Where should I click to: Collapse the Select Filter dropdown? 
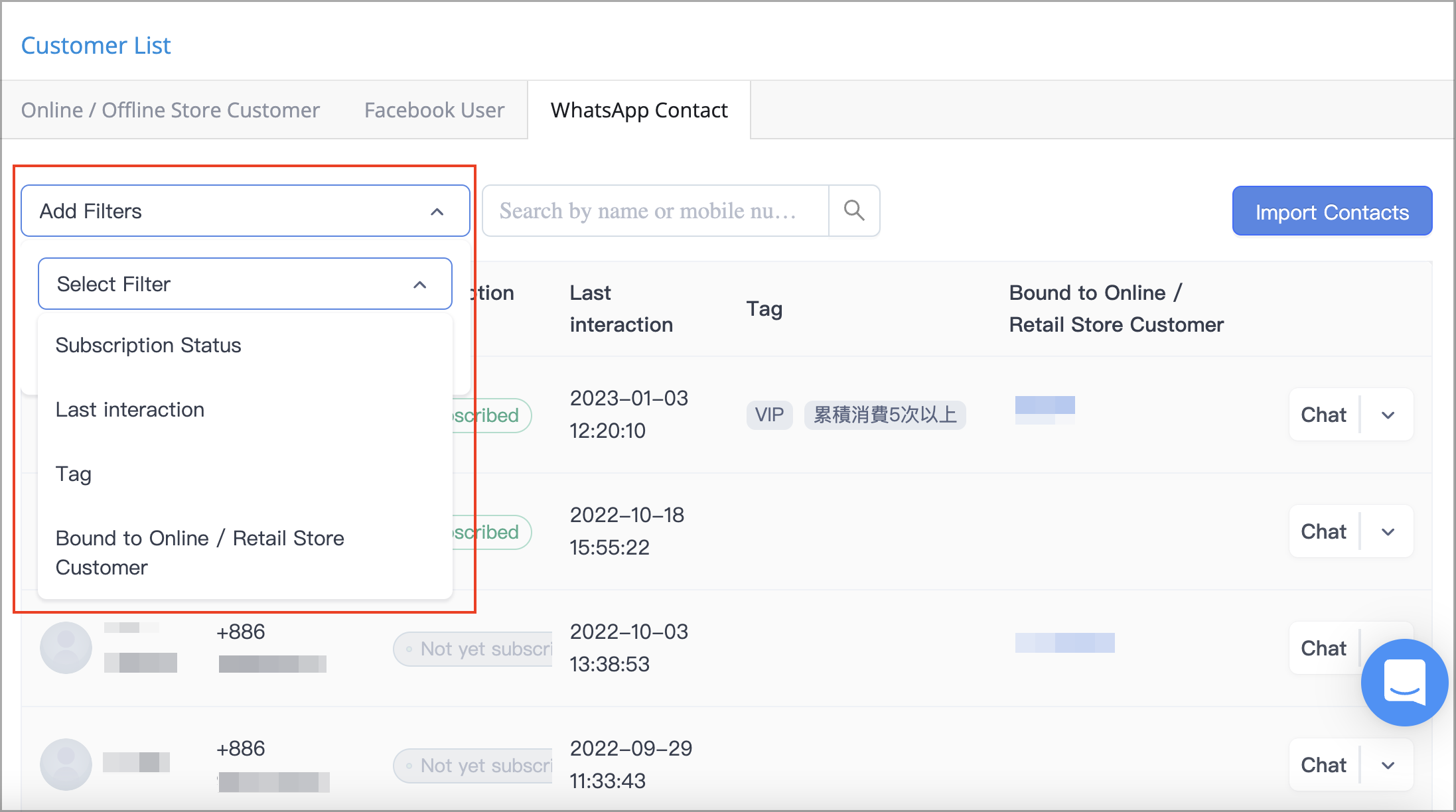(x=419, y=285)
